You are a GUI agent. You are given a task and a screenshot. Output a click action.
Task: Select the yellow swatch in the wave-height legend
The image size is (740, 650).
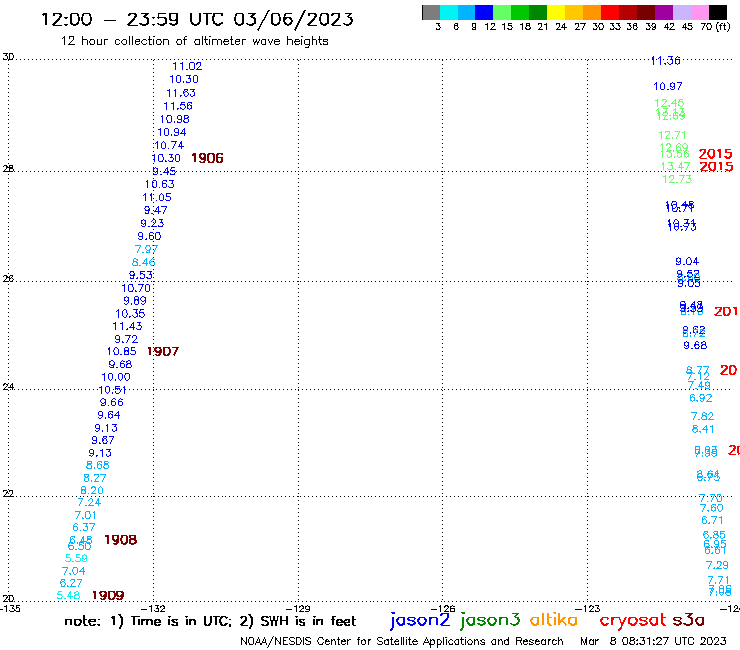[x=556, y=12]
